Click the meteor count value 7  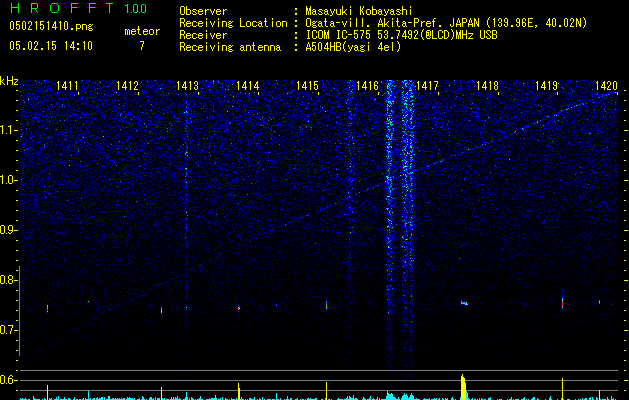142,46
